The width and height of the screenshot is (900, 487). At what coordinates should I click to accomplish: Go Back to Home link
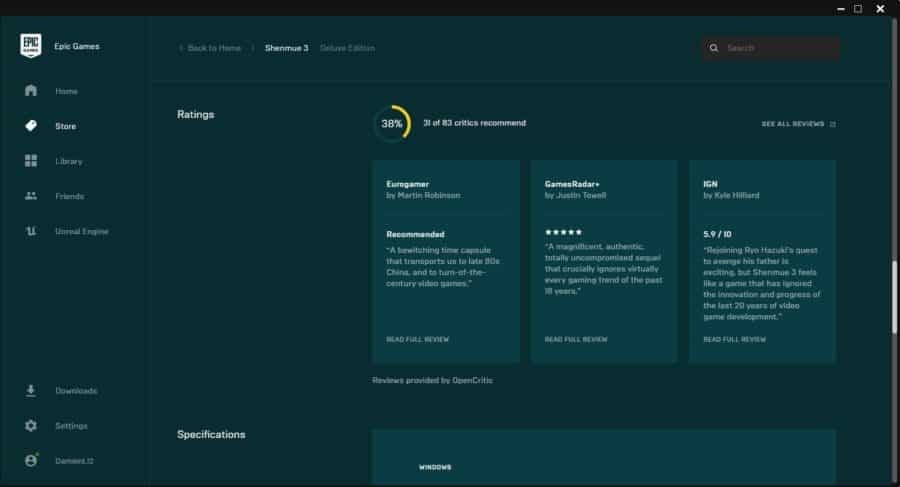(214, 48)
